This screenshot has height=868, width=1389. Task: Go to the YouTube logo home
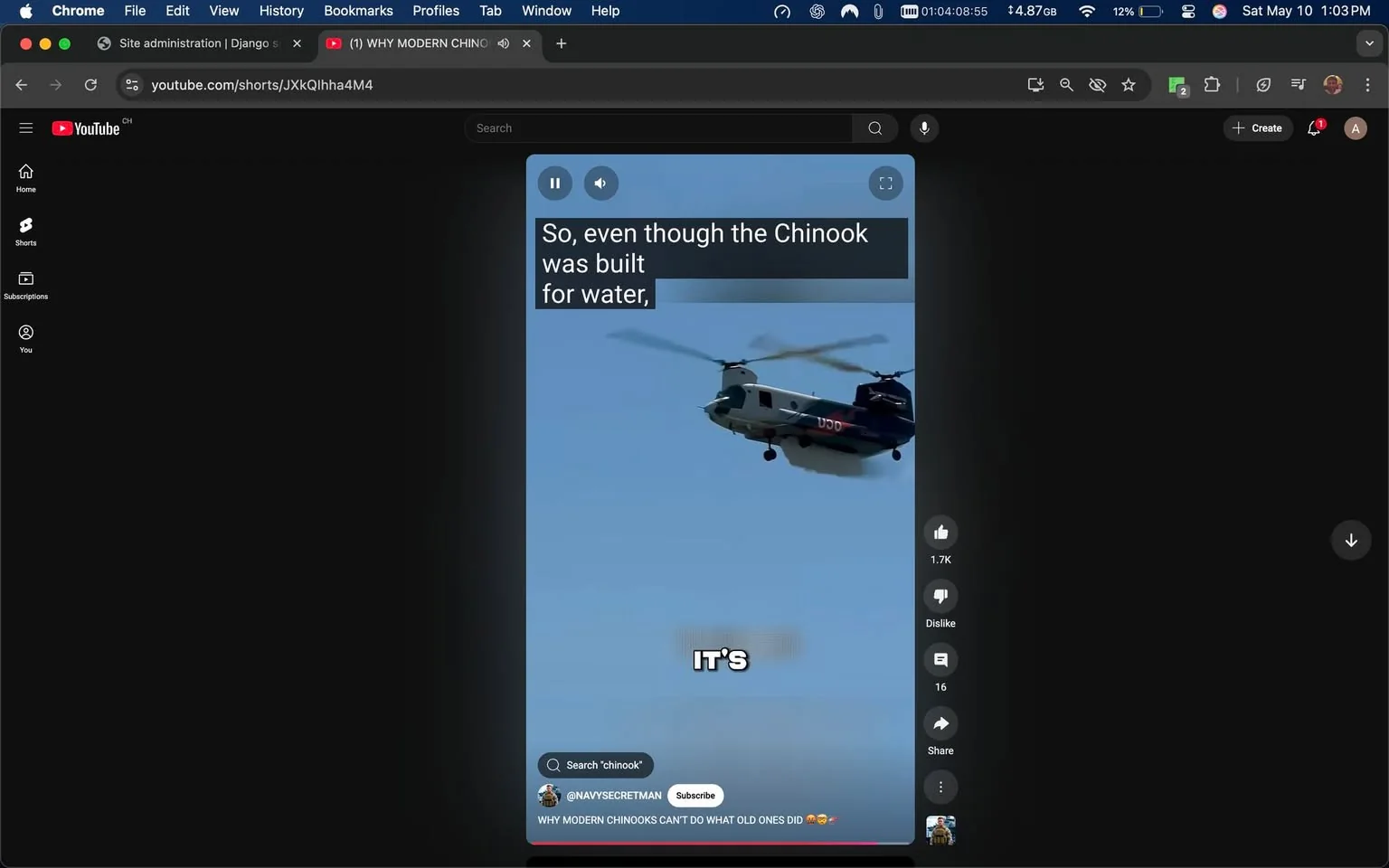pyautogui.click(x=86, y=128)
